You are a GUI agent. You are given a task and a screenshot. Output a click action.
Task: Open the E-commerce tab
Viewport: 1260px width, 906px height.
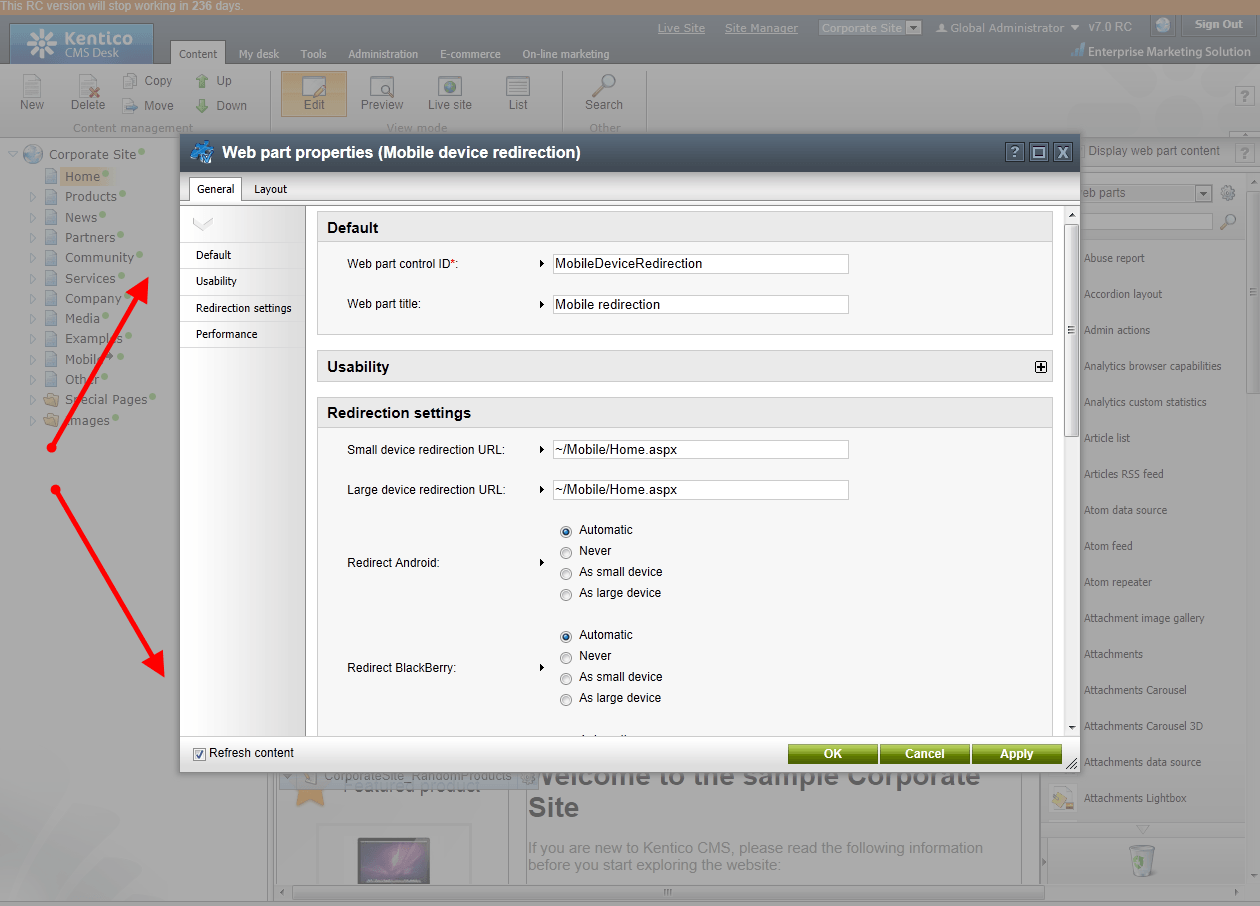click(470, 54)
